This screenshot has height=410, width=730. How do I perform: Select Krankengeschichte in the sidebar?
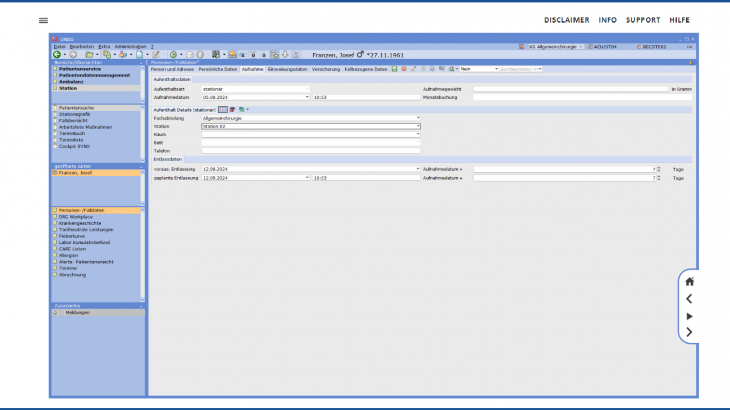coord(77,223)
